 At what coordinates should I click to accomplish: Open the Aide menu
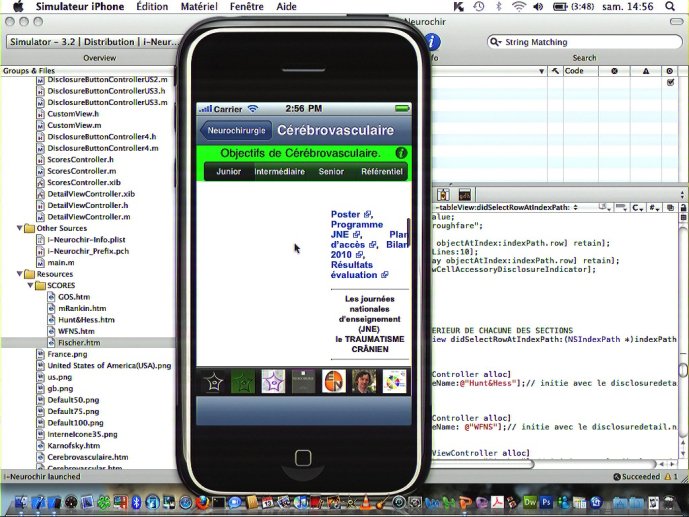click(286, 7)
